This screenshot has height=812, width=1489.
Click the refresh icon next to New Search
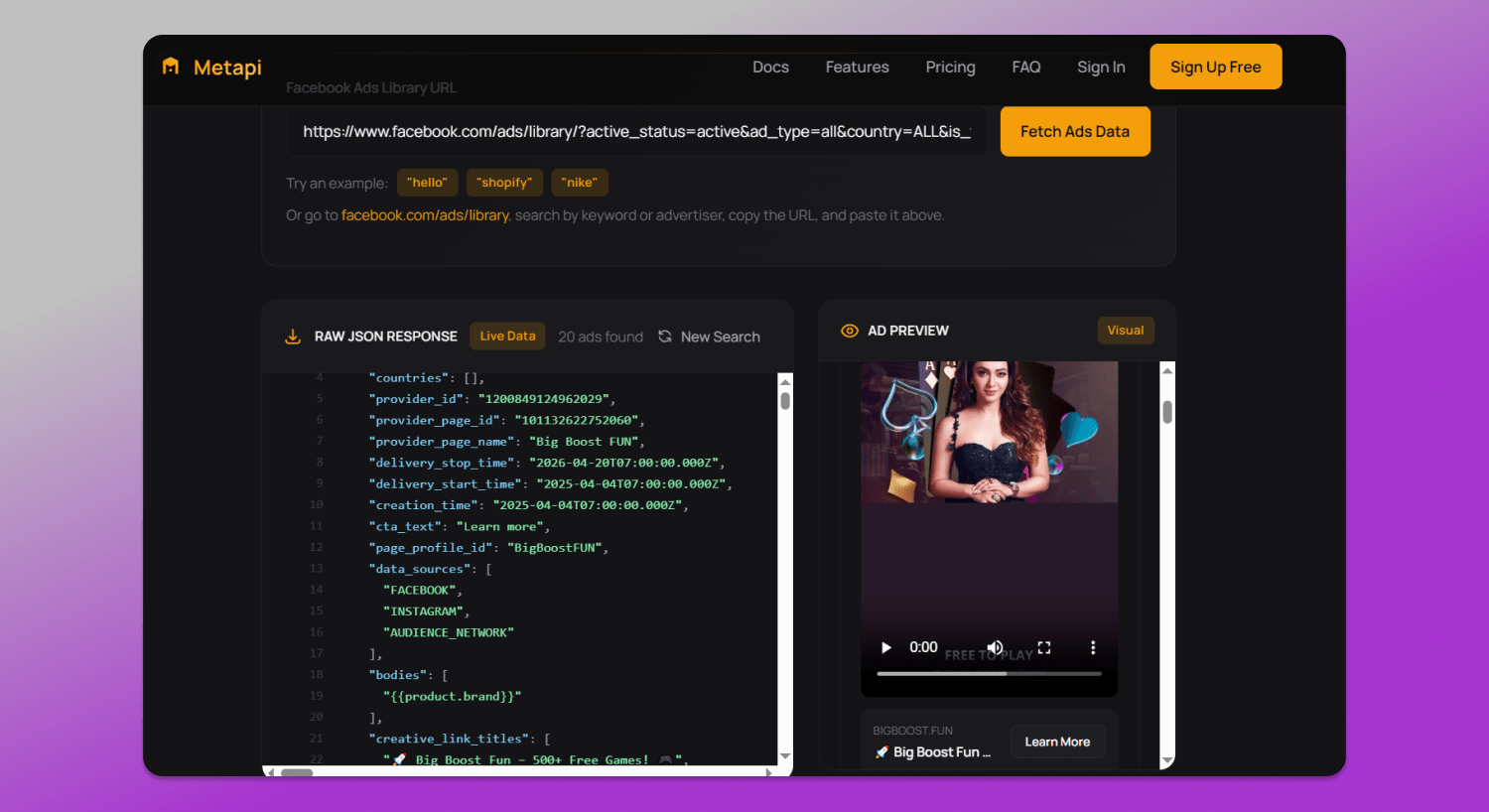665,337
